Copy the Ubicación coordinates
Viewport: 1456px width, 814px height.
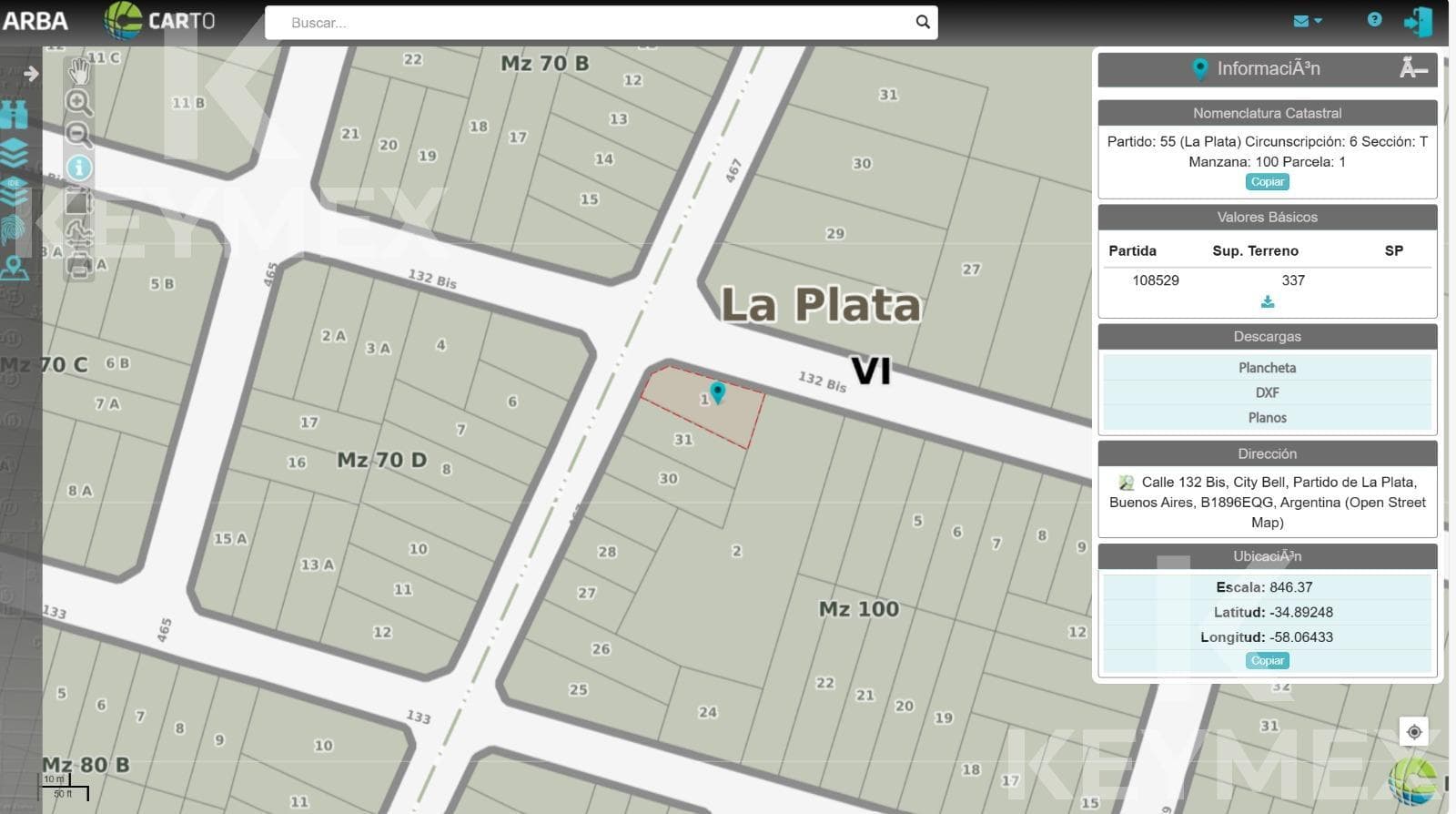(1267, 661)
